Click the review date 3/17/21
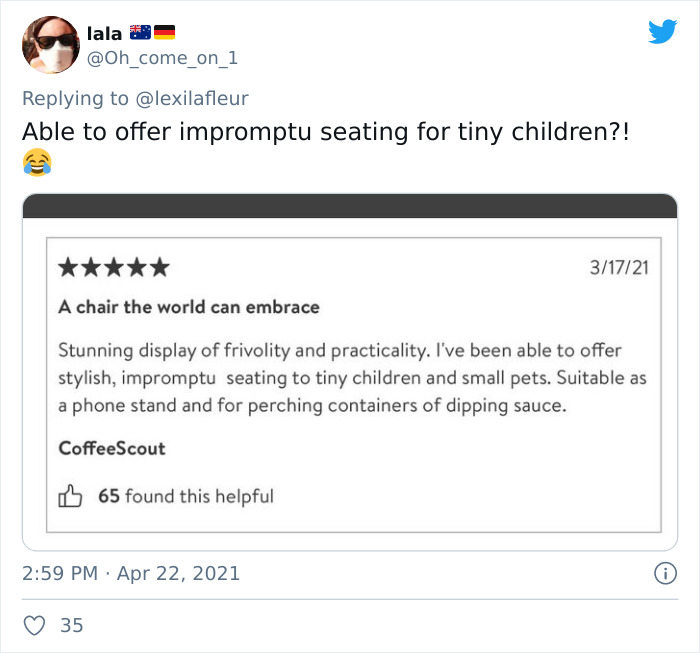This screenshot has height=653, width=700. coord(618,268)
